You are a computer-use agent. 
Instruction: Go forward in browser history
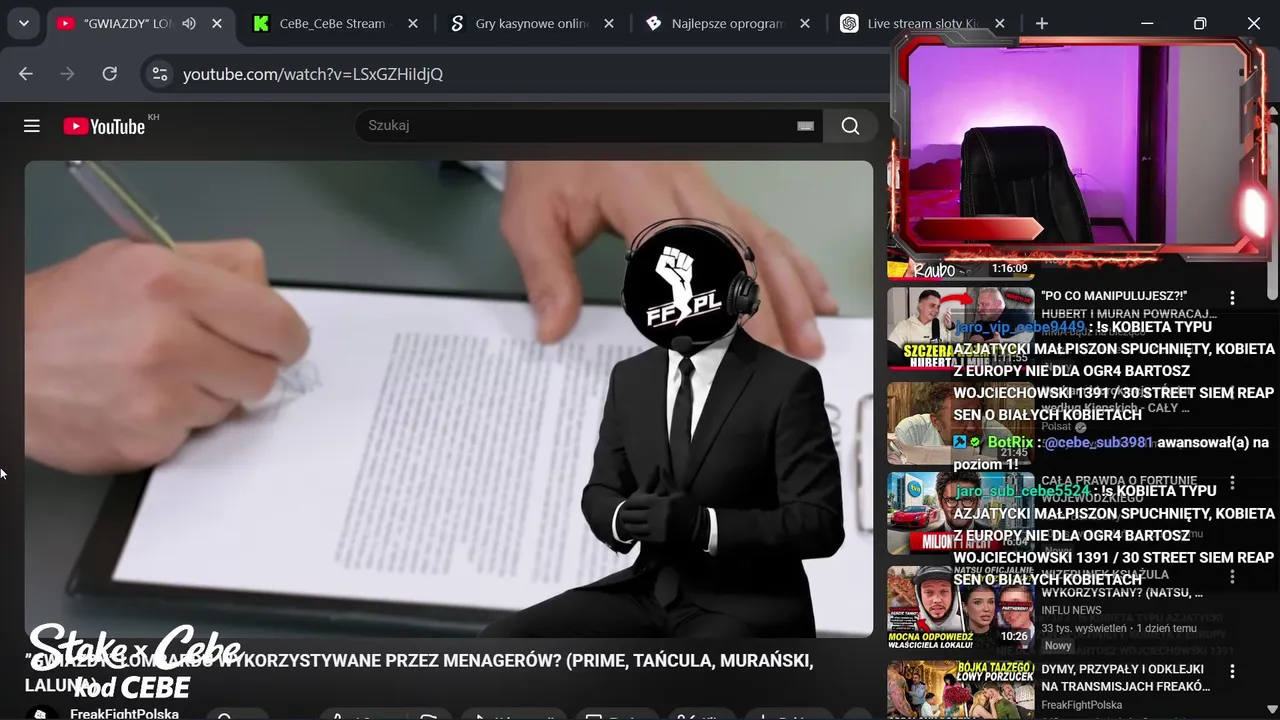pyautogui.click(x=68, y=74)
